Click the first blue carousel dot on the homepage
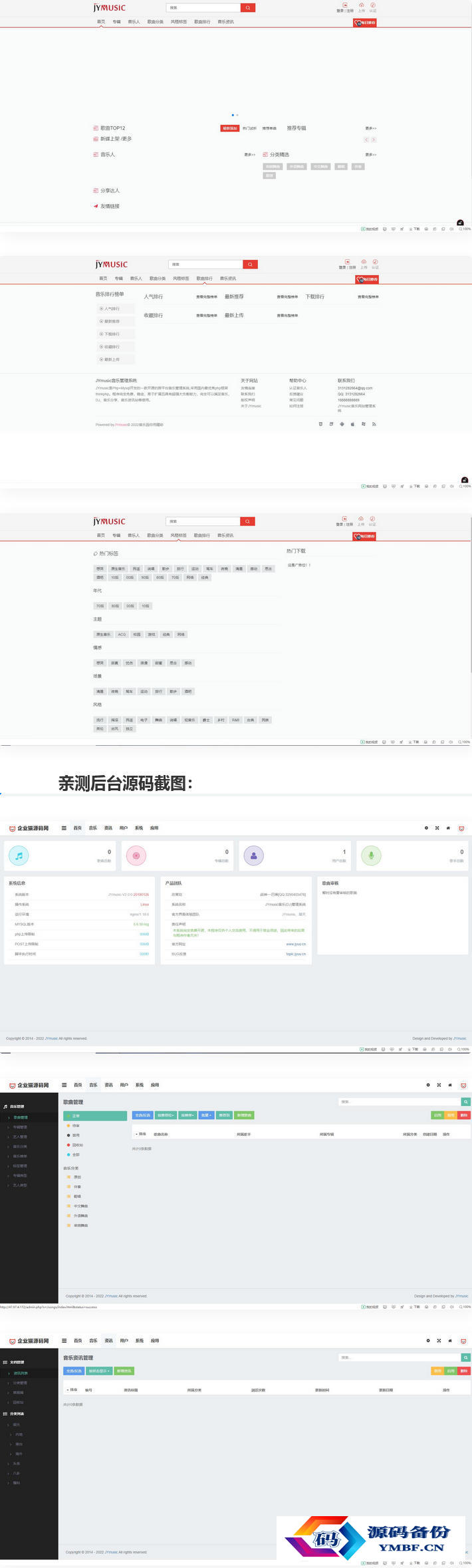Viewport: 472px width, 1568px height. click(x=233, y=115)
